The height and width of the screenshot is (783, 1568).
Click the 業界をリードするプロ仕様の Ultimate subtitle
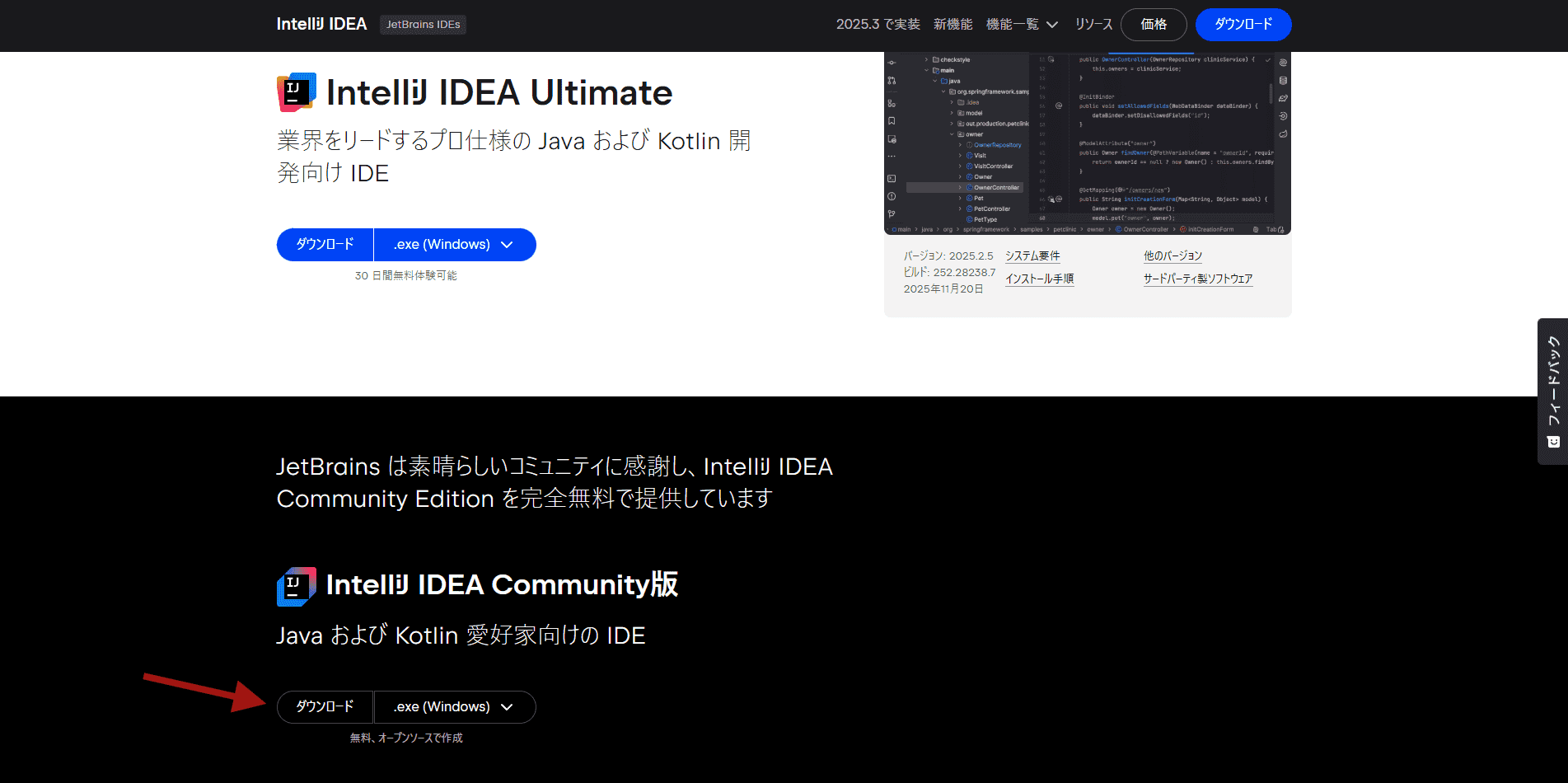pyautogui.click(x=514, y=157)
